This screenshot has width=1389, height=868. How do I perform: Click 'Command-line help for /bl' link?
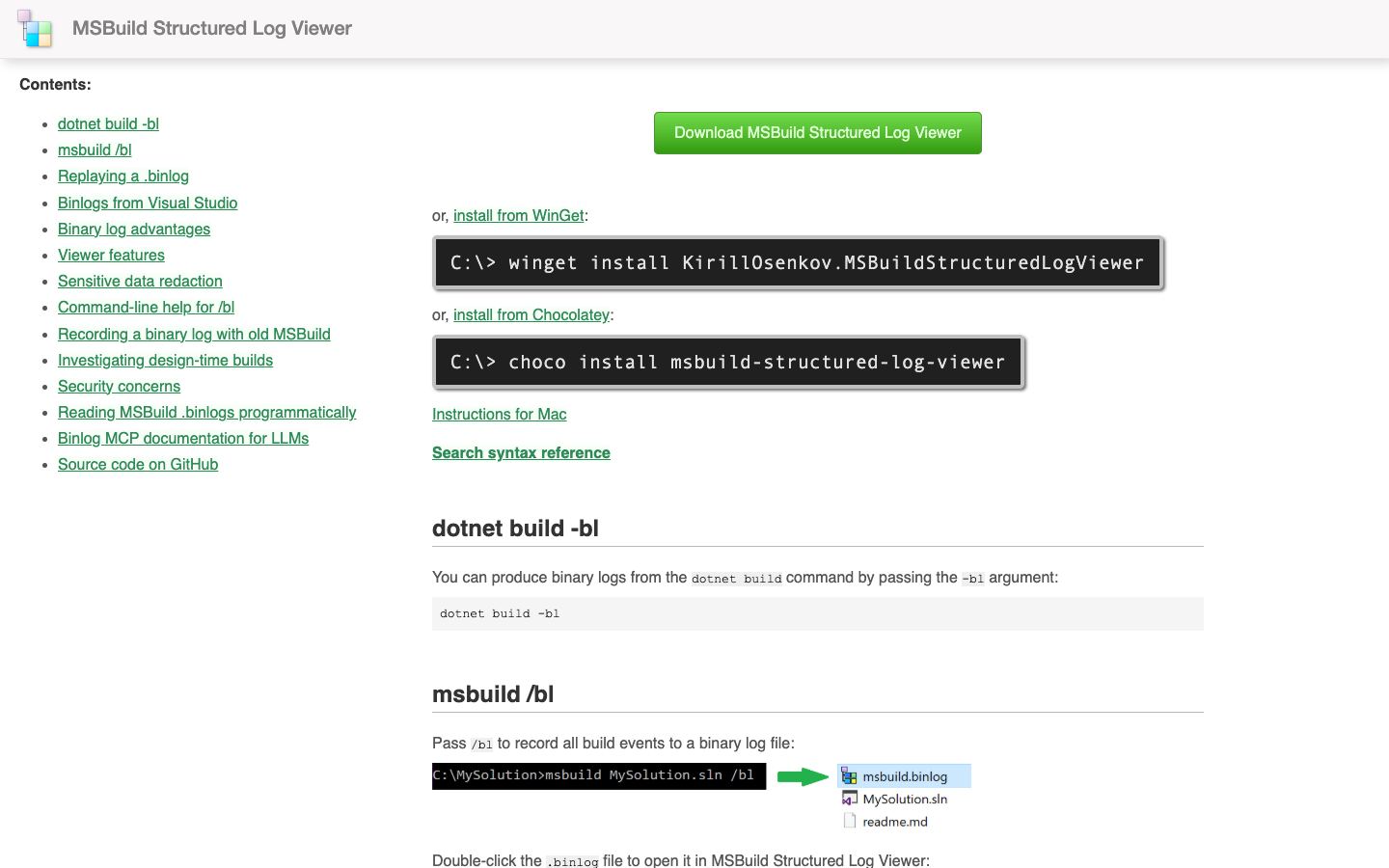click(x=146, y=308)
